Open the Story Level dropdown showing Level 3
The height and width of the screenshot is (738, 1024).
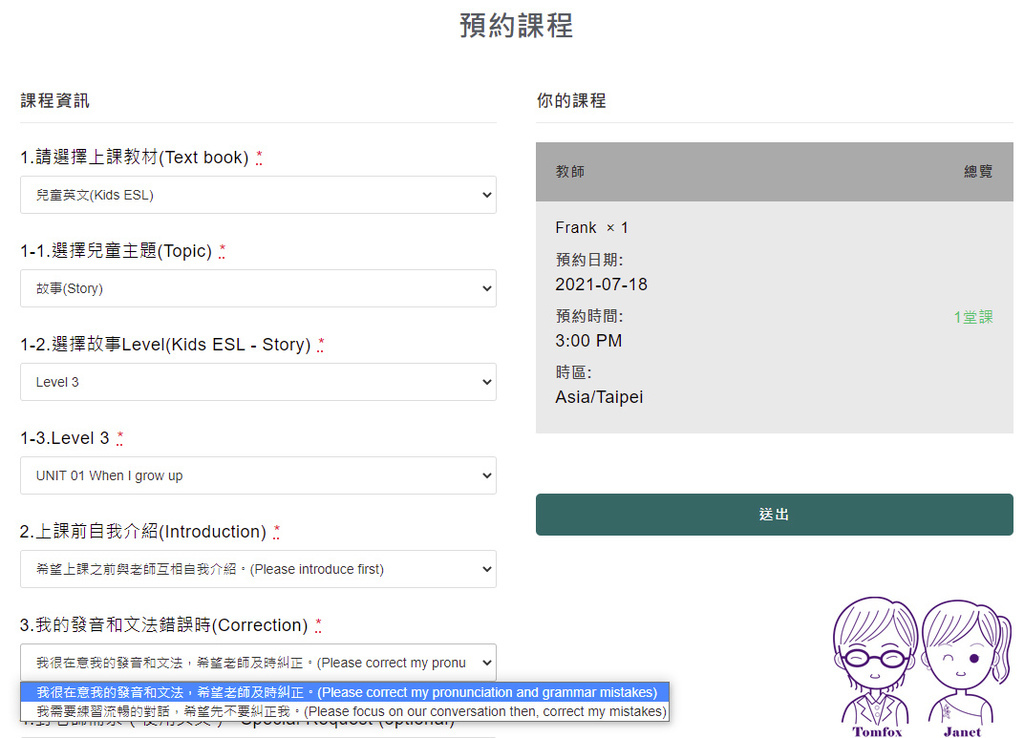coord(258,382)
